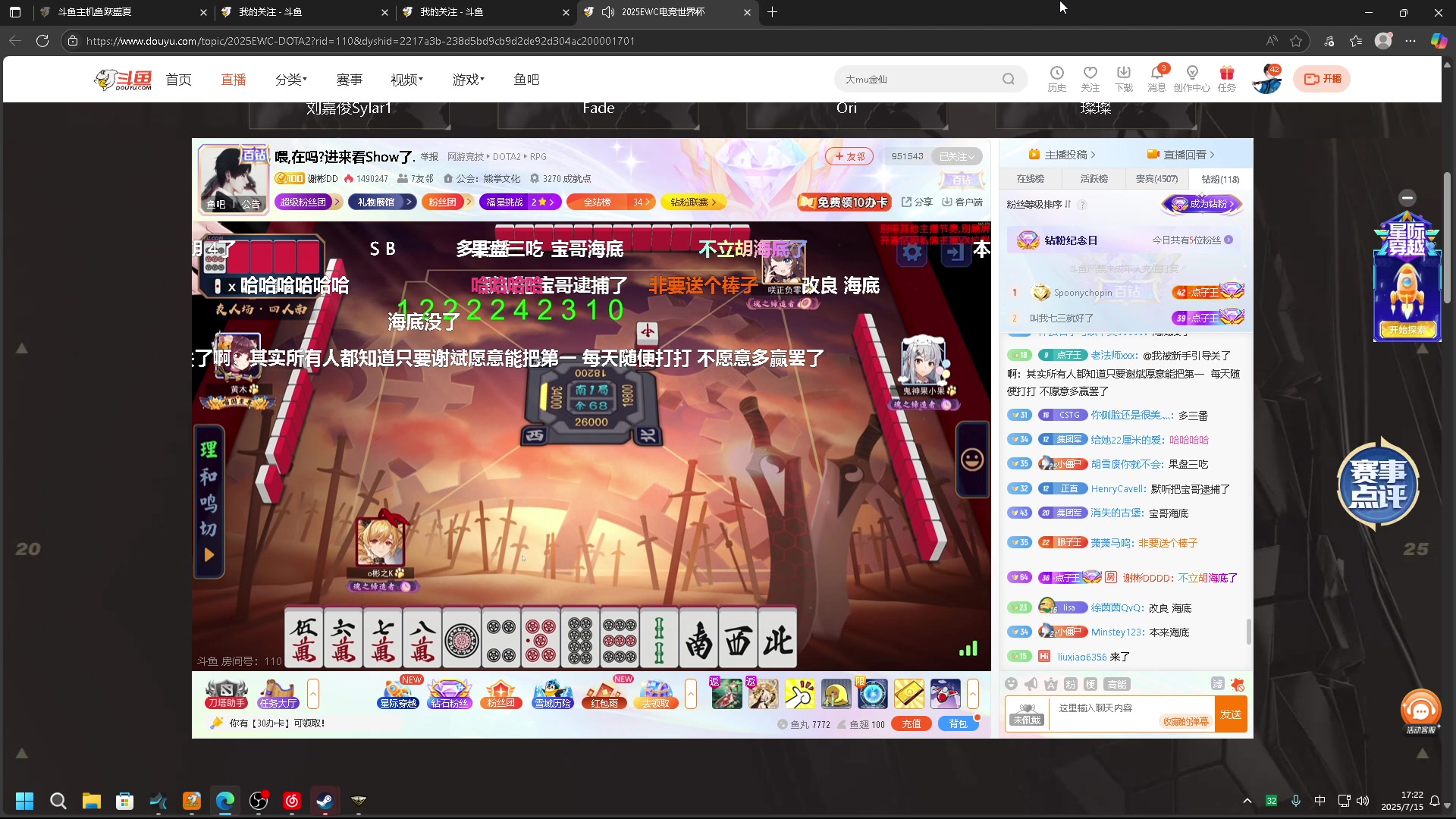Open the 赛事 nav item

350,80
